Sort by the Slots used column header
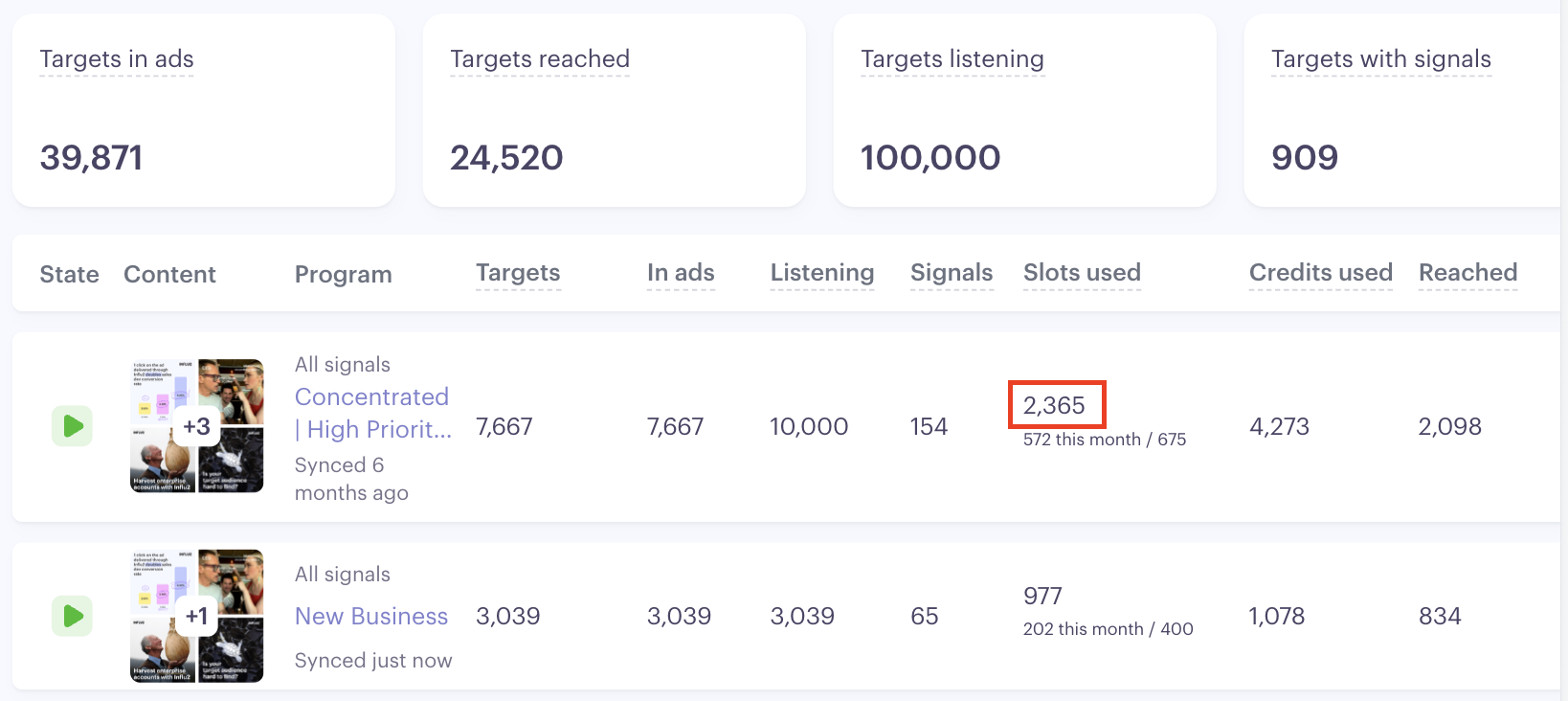Viewport: 1568px width, 701px height. point(1082,273)
